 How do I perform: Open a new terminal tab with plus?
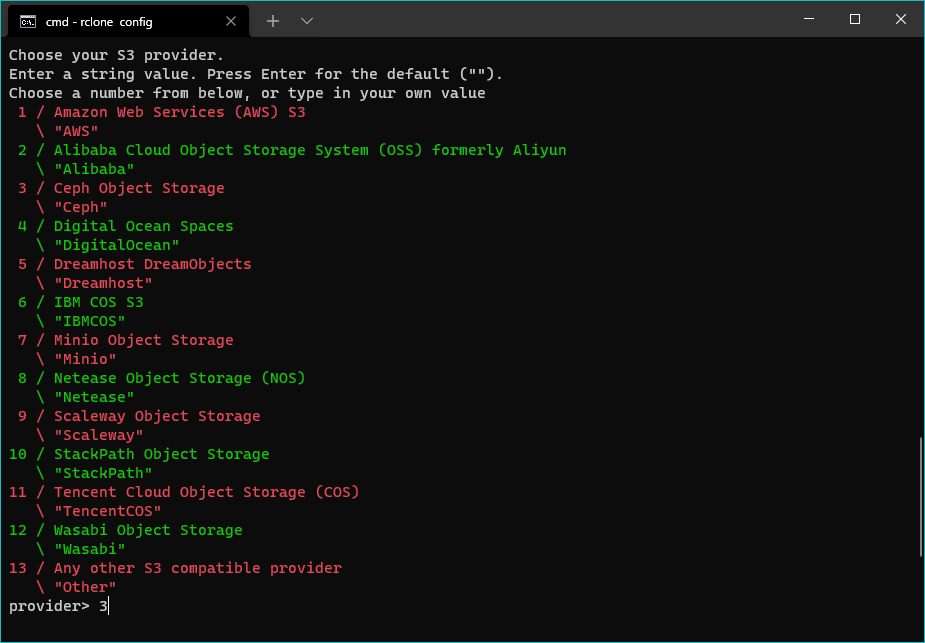click(x=273, y=21)
